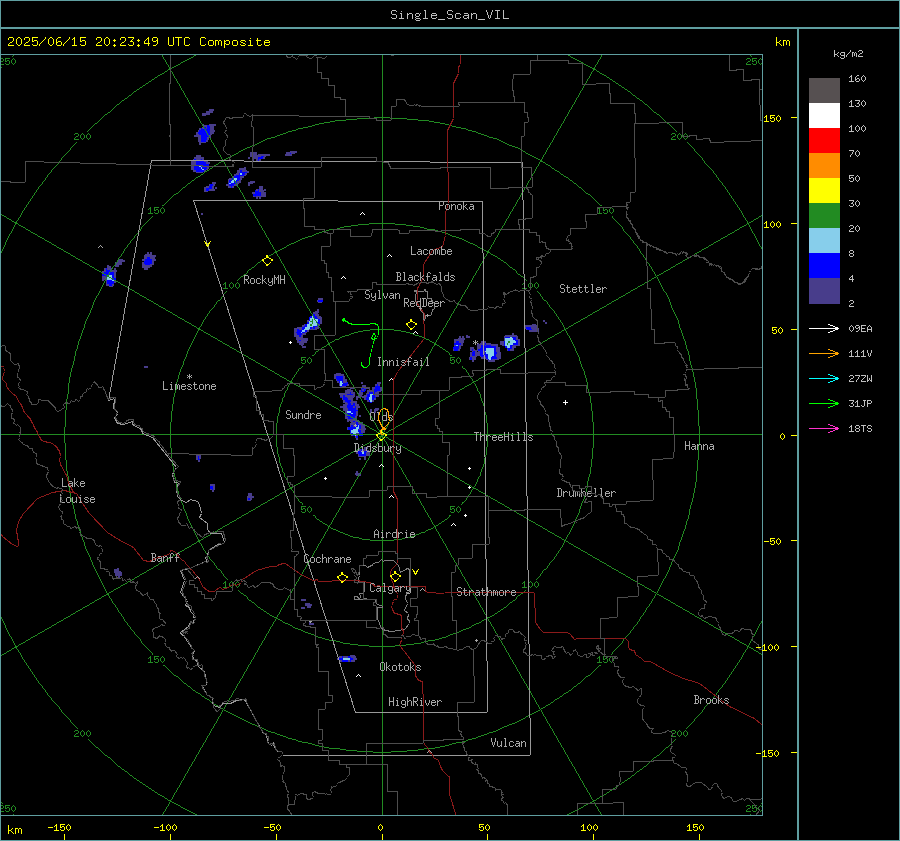Screen dimensions: 900x841
Task: Click the RockyMH label
Action: point(264,280)
